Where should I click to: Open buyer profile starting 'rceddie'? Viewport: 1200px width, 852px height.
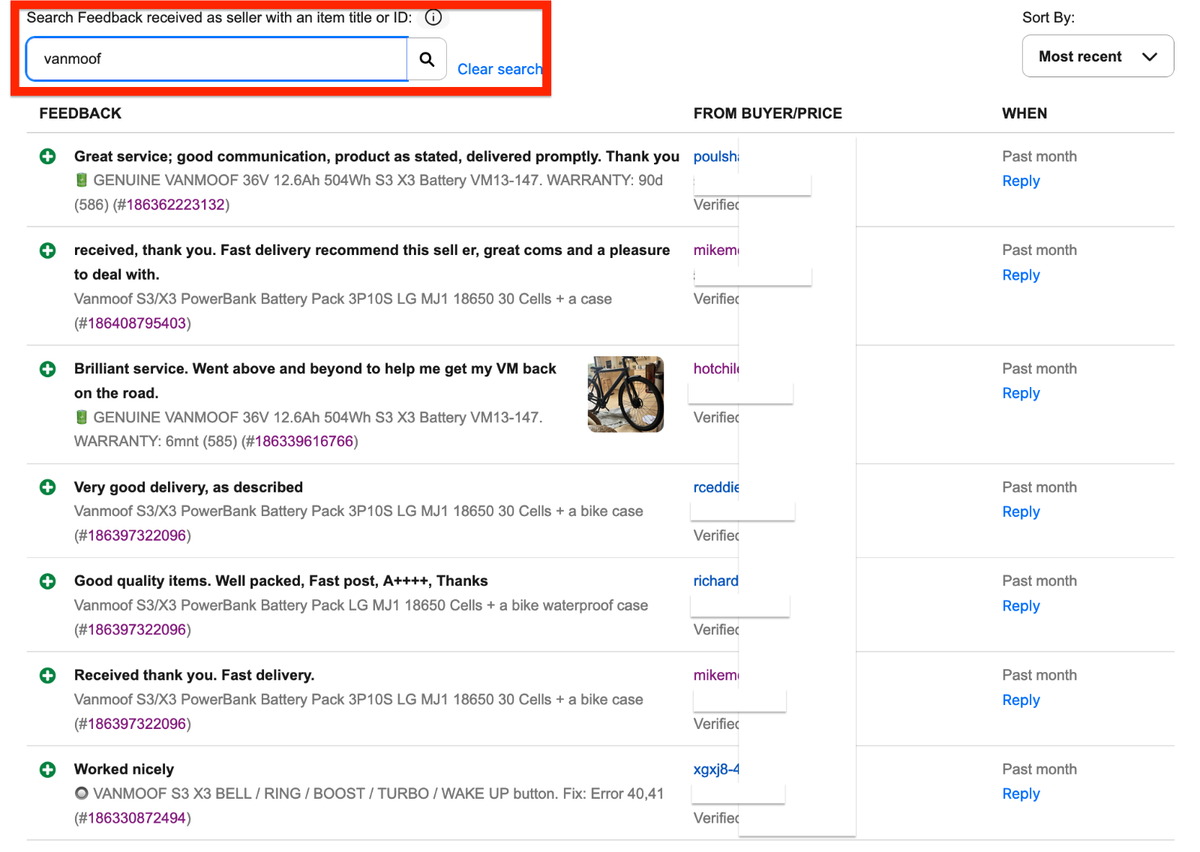pyautogui.click(x=716, y=487)
